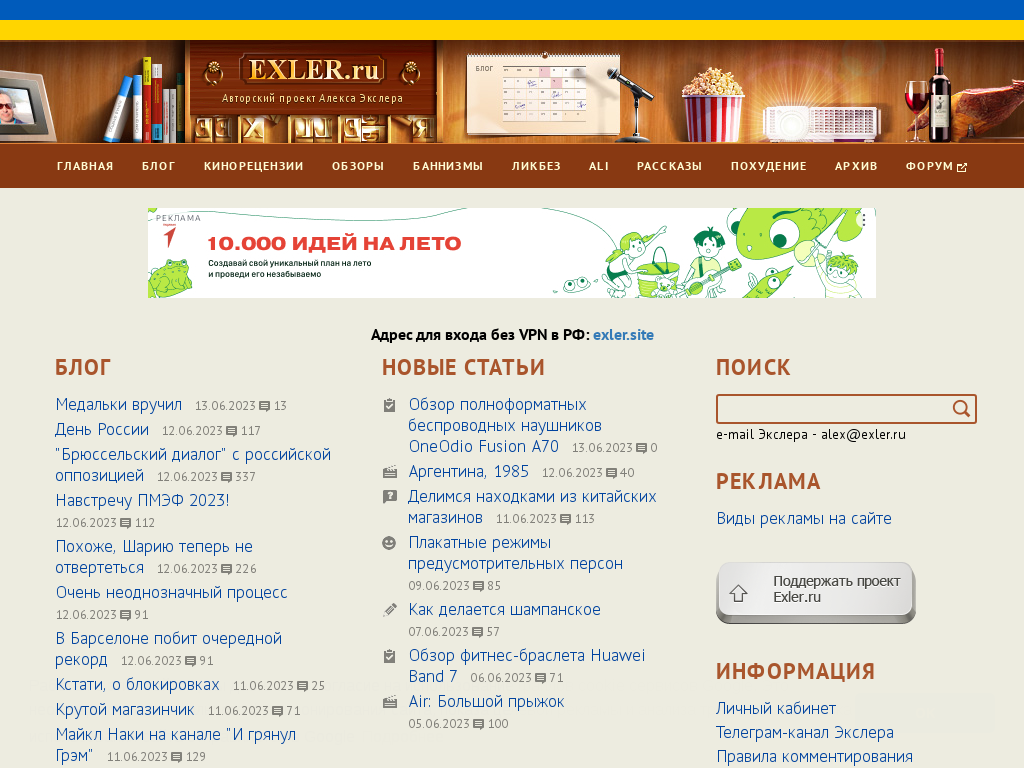The height and width of the screenshot is (768, 1024).
Task: Click review icon beside Huawei Band 7 article
Action: click(x=389, y=656)
